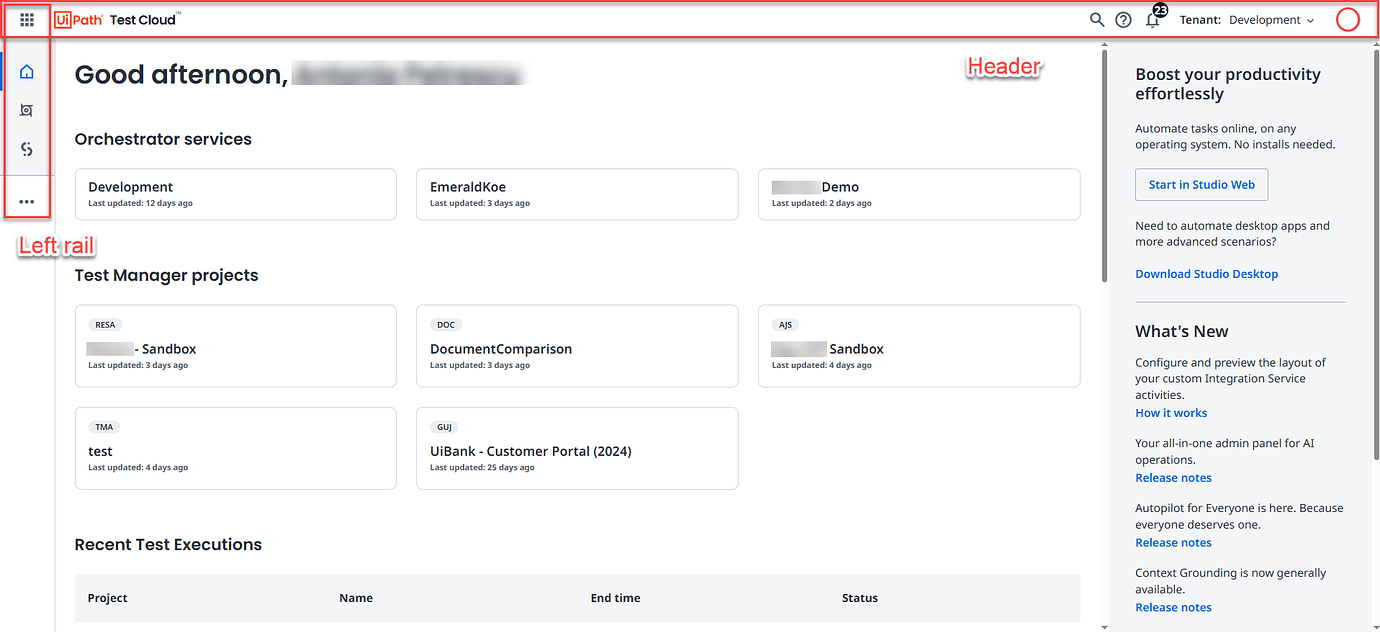
Task: Select the Home icon in the left rail
Action: (27, 70)
